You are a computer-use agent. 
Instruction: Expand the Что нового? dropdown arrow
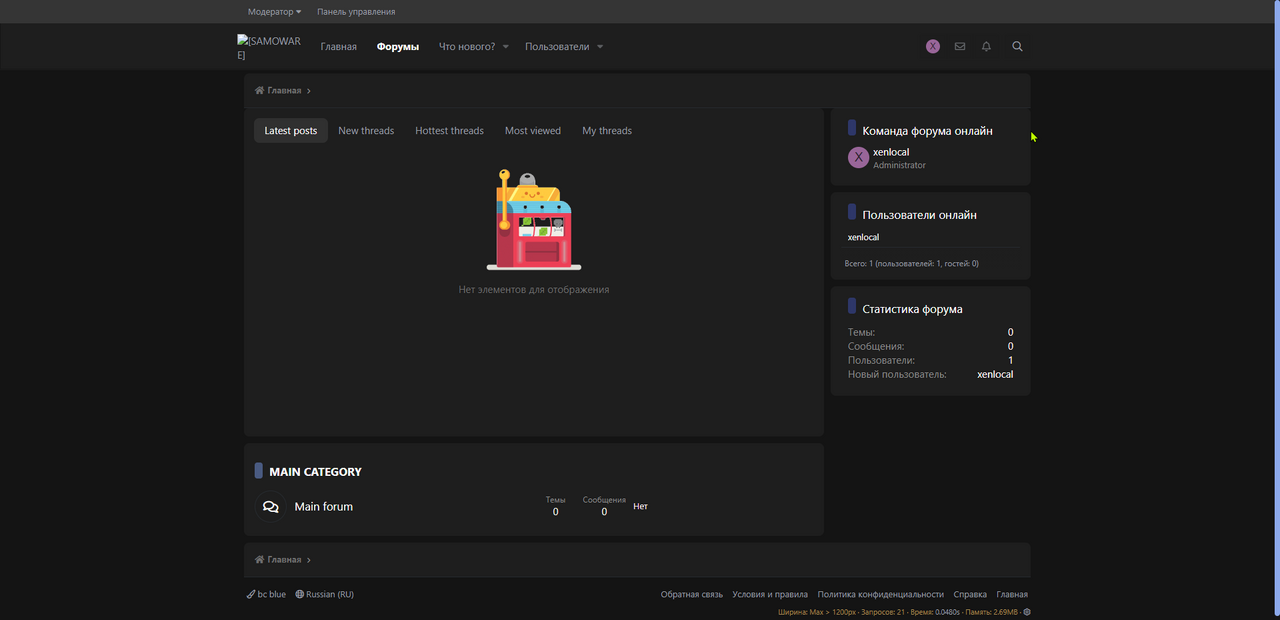506,47
